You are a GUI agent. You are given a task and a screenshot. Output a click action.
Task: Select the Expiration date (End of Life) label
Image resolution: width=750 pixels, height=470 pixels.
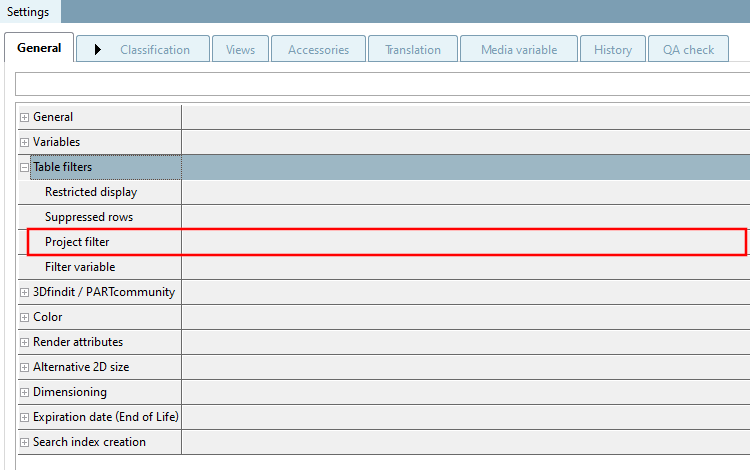(x=106, y=416)
